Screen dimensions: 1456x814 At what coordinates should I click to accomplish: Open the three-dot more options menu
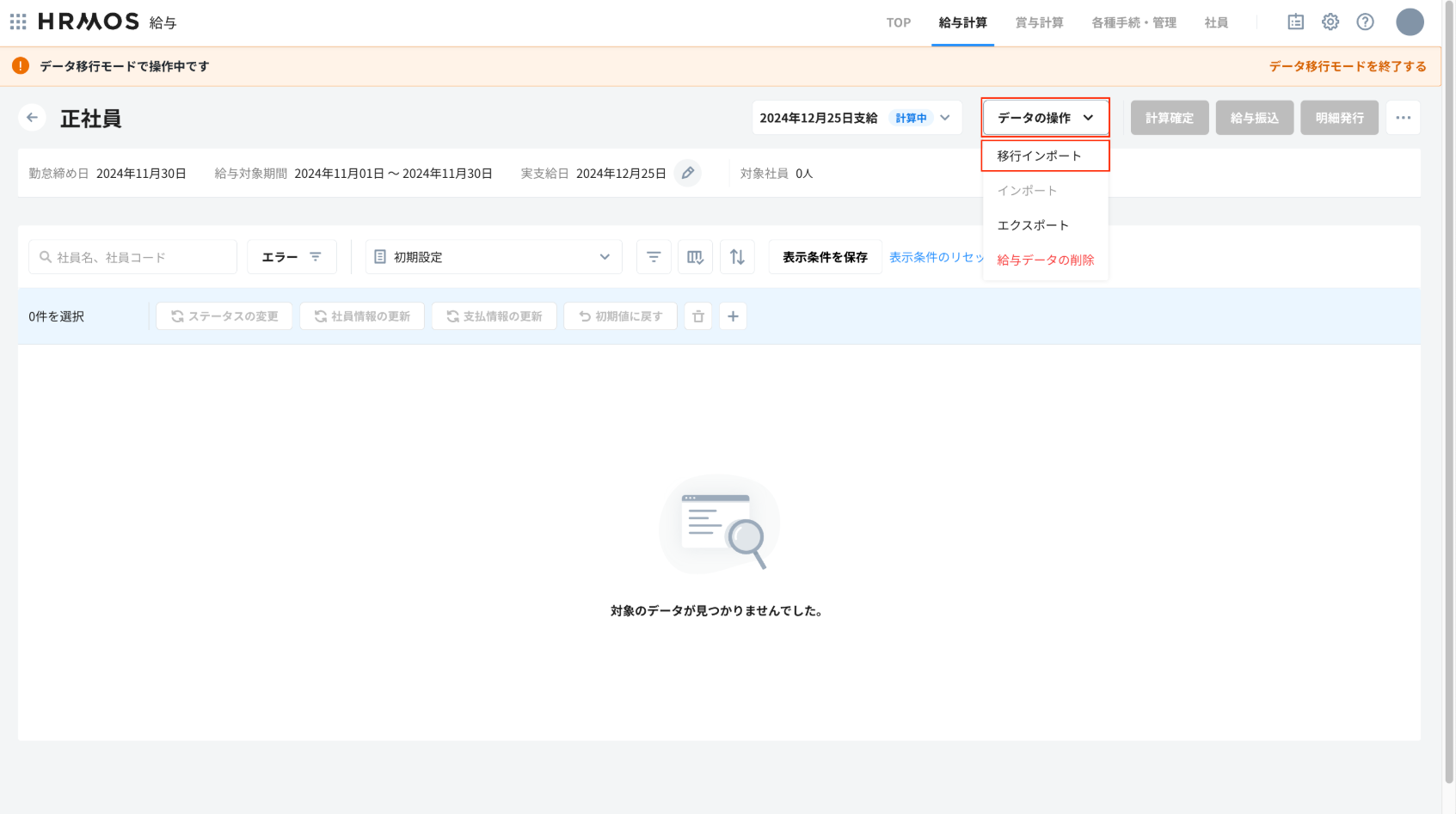(1403, 118)
